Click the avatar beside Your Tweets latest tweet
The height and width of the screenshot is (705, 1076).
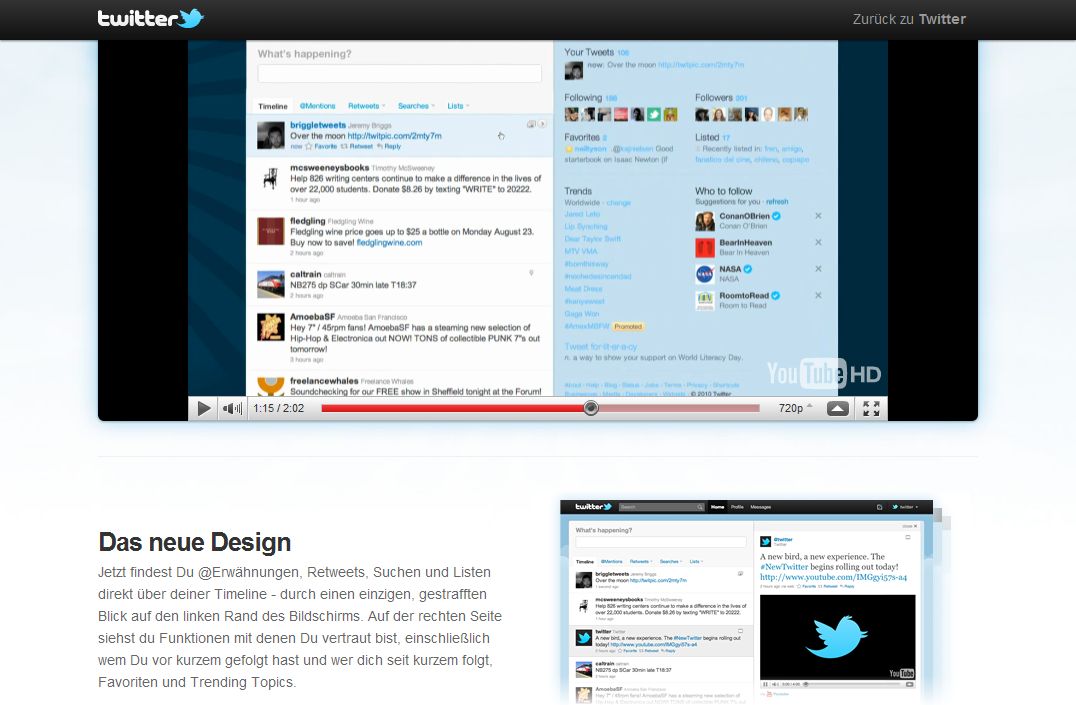[x=574, y=70]
